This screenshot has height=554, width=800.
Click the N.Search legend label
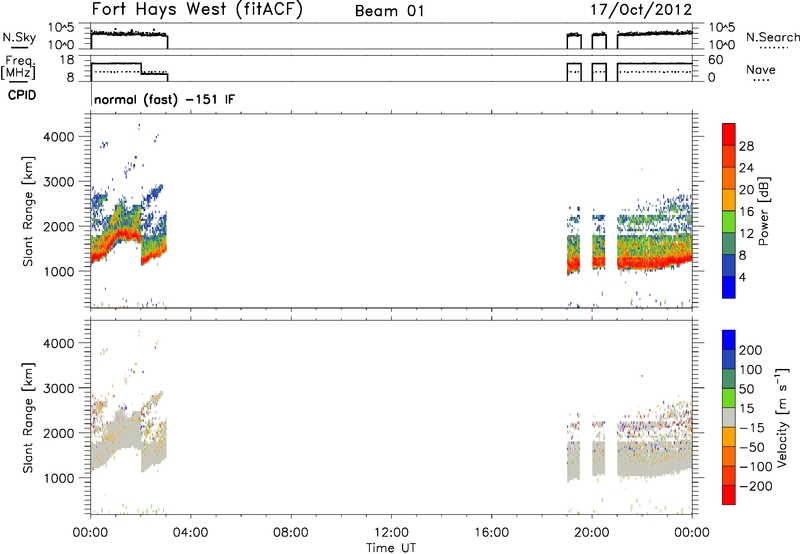(x=772, y=37)
